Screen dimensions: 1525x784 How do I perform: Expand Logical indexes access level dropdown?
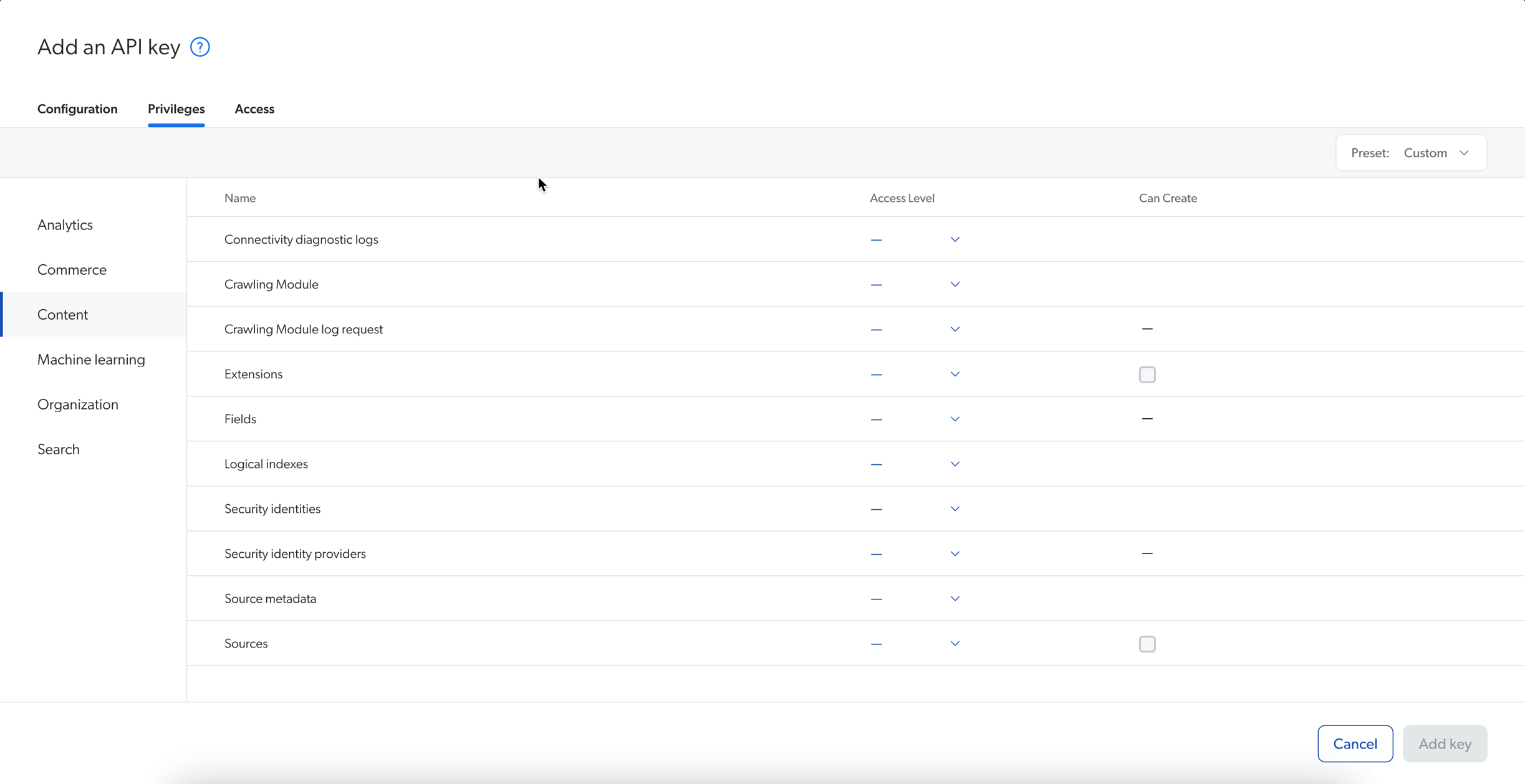tap(955, 463)
